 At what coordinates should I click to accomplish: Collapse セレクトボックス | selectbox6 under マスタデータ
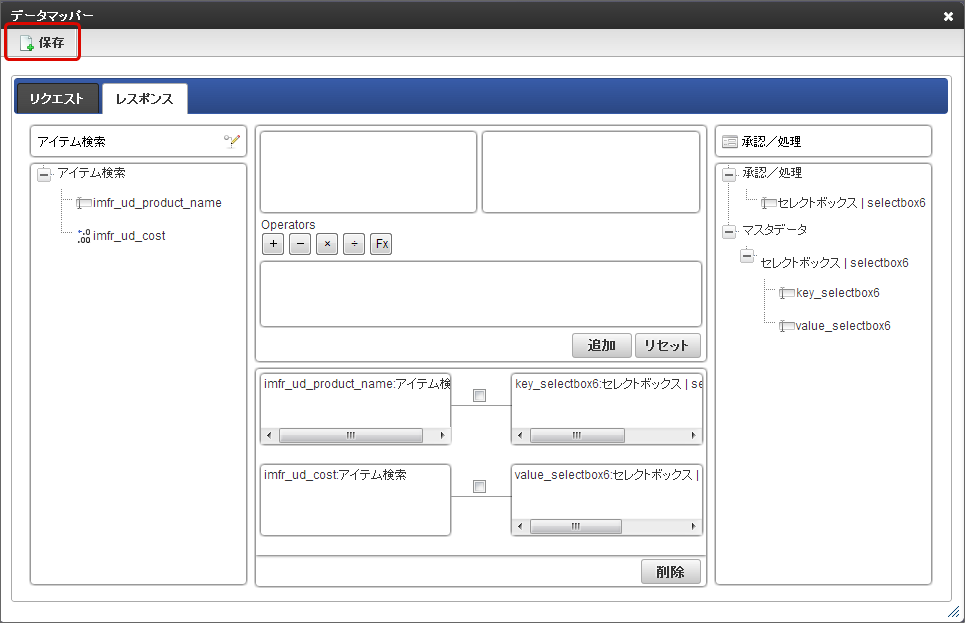point(747,255)
